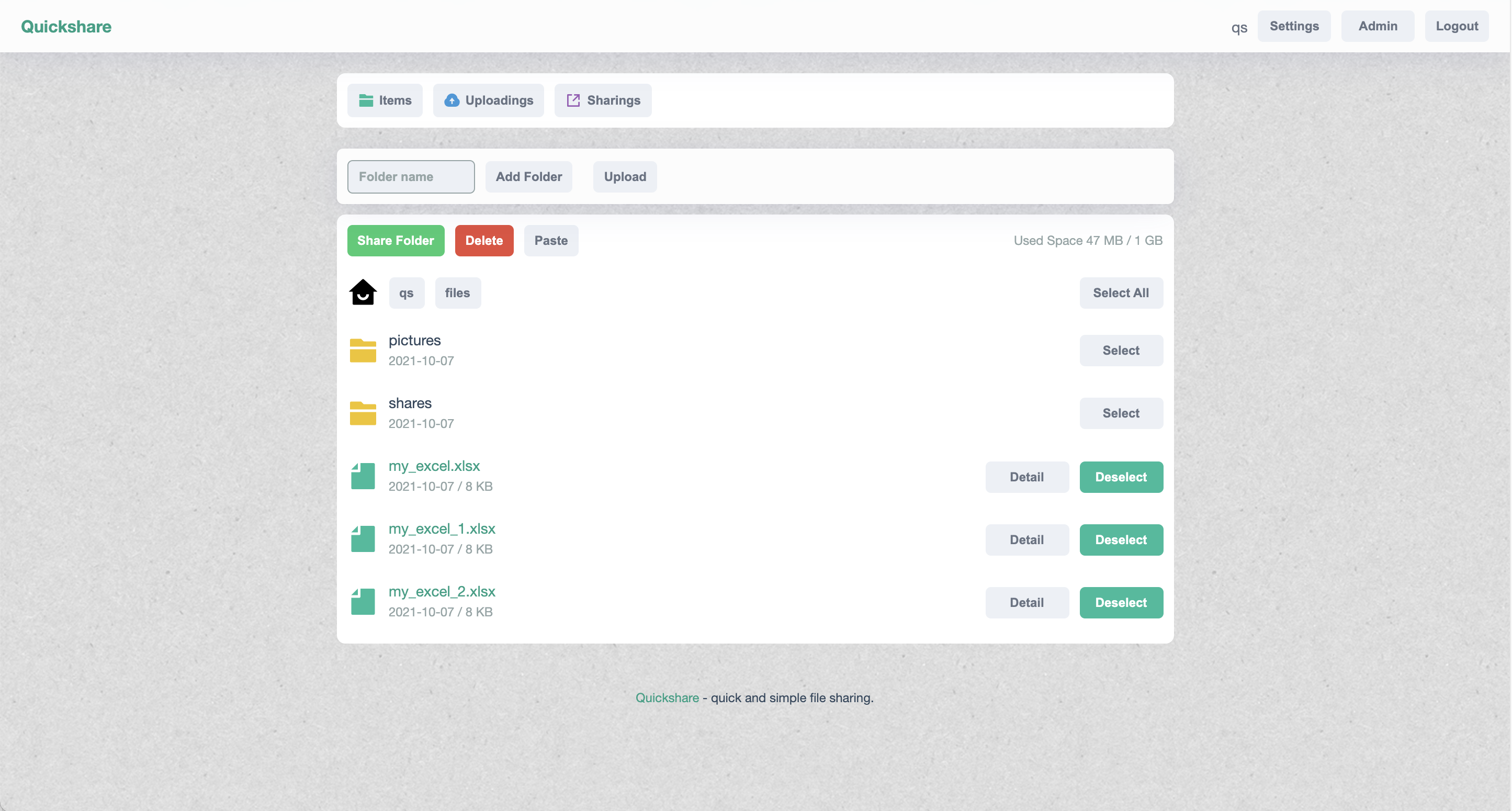Viewport: 1512px width, 811px height.
Task: Switch to the Sharings tab
Action: [x=603, y=100]
